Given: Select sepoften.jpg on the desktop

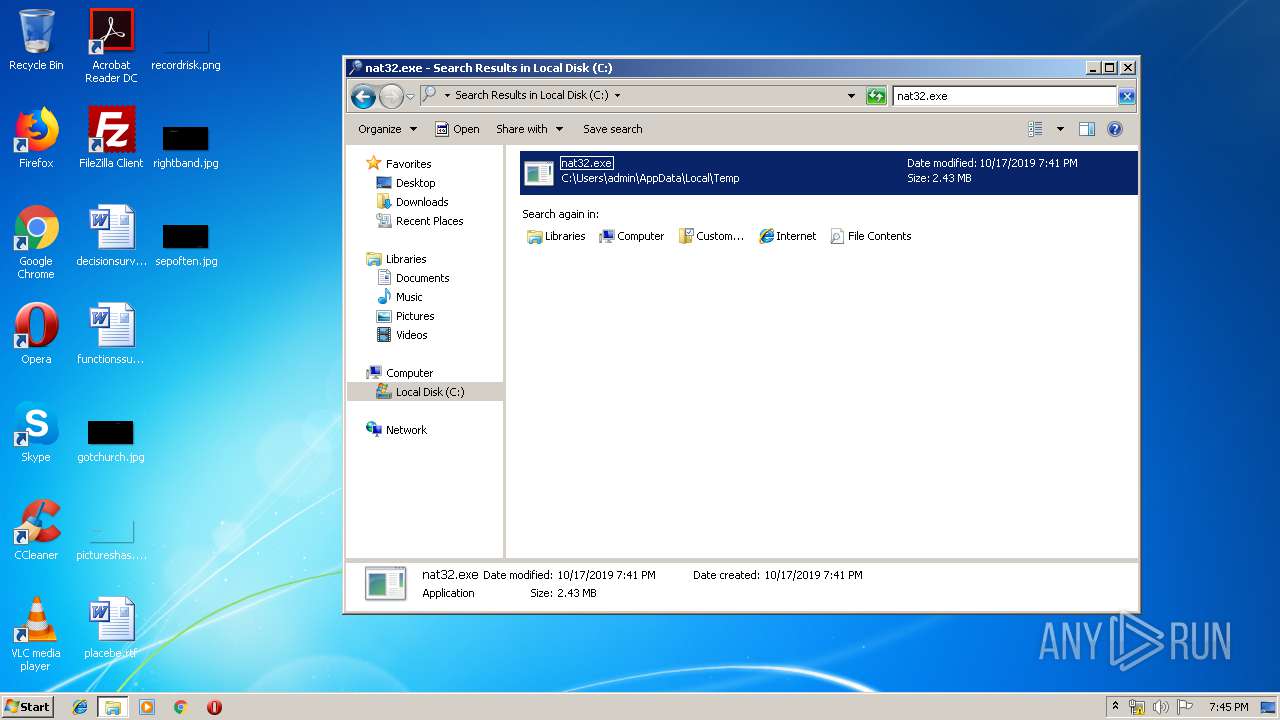Looking at the screenshot, I should 186,244.
